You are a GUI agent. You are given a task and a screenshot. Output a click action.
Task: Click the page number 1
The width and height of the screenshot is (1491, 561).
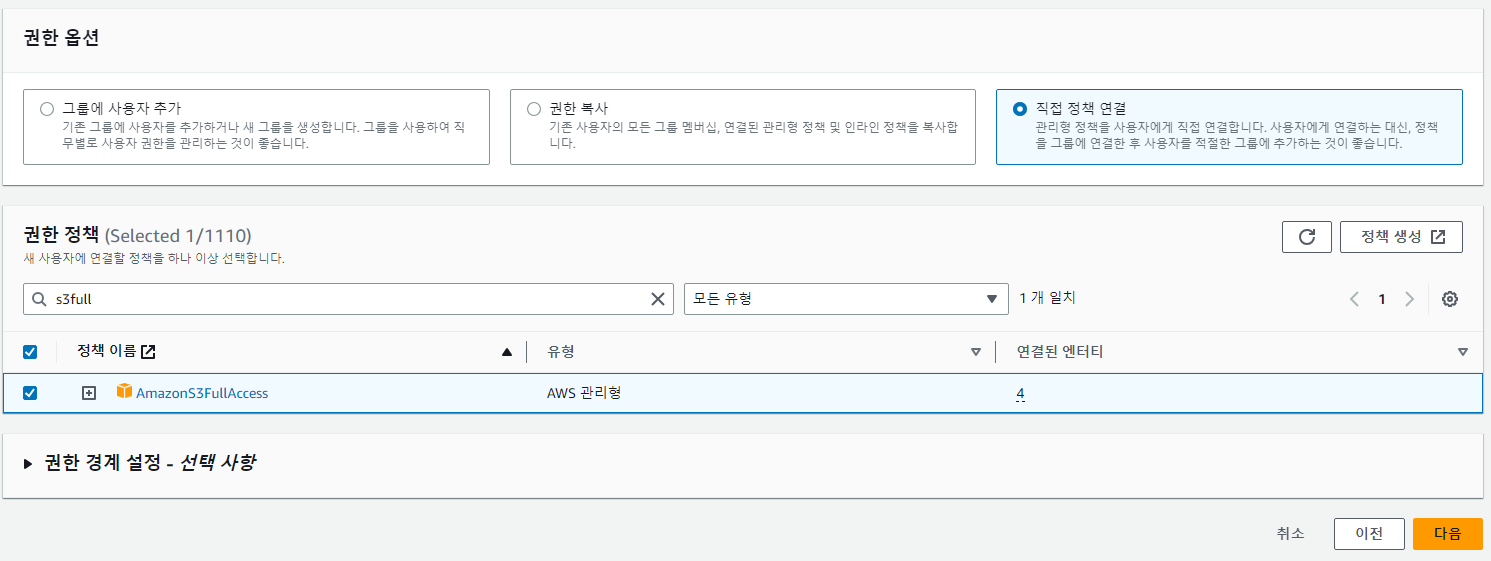(x=1382, y=299)
